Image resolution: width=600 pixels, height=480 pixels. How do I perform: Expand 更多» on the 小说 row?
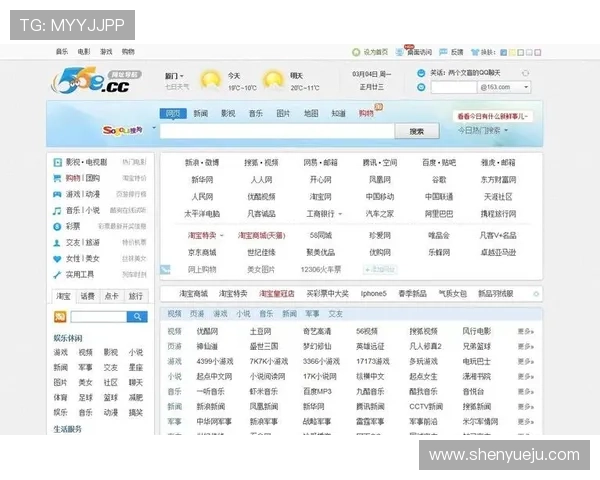click(526, 377)
